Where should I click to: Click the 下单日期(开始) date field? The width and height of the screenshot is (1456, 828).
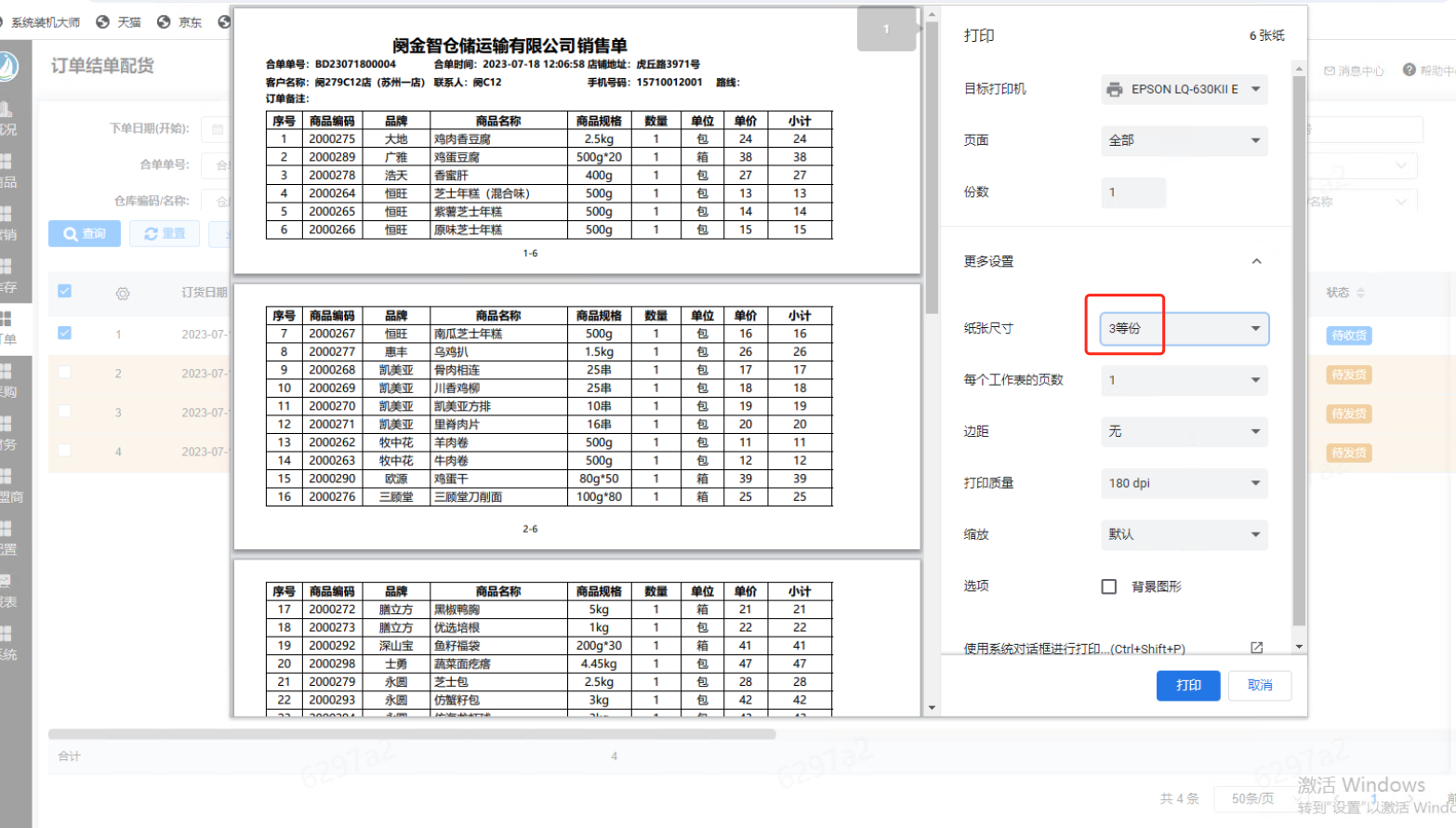pos(216,128)
